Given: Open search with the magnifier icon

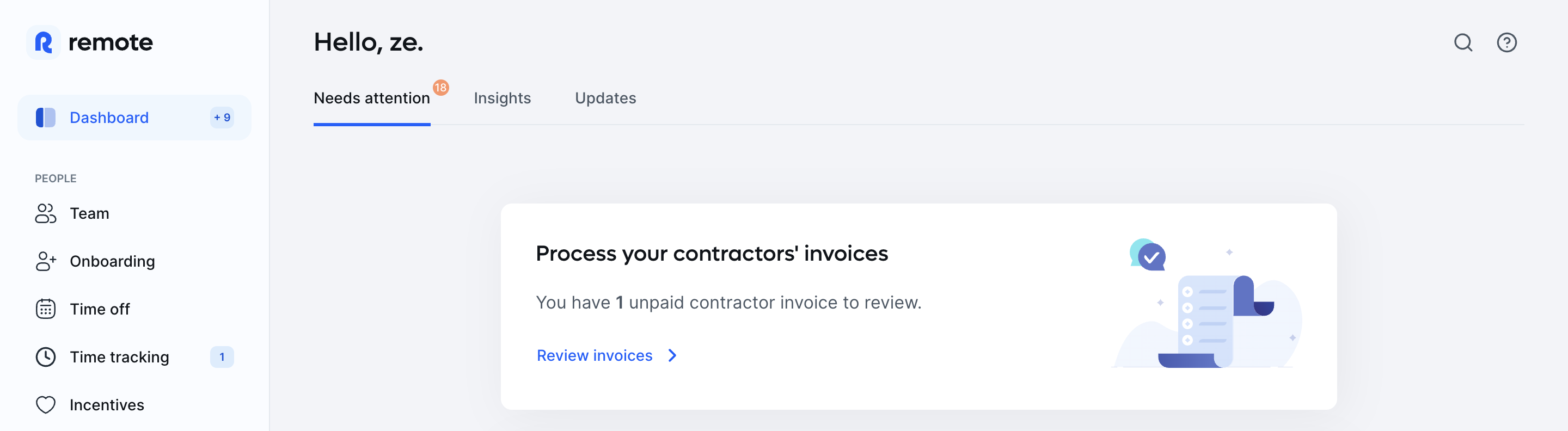Looking at the screenshot, I should (x=1463, y=42).
